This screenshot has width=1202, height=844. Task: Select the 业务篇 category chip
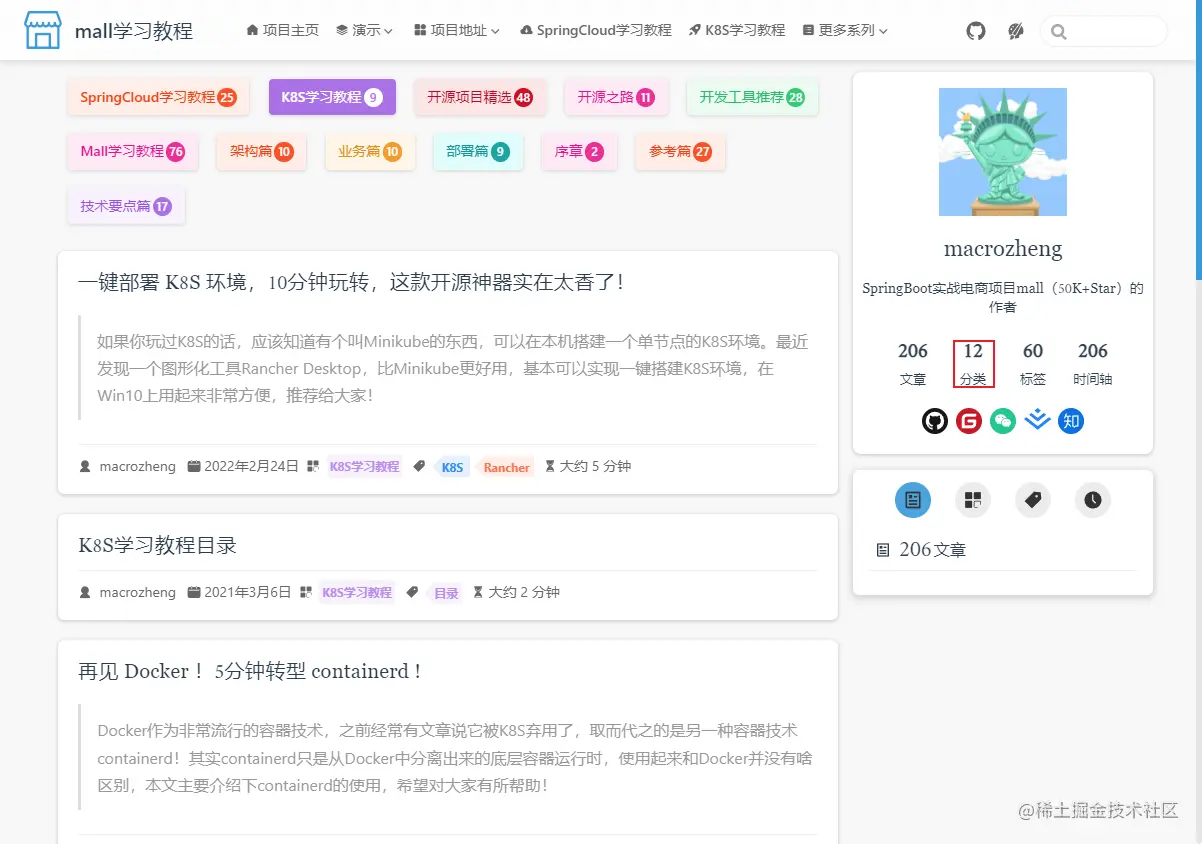(x=370, y=151)
